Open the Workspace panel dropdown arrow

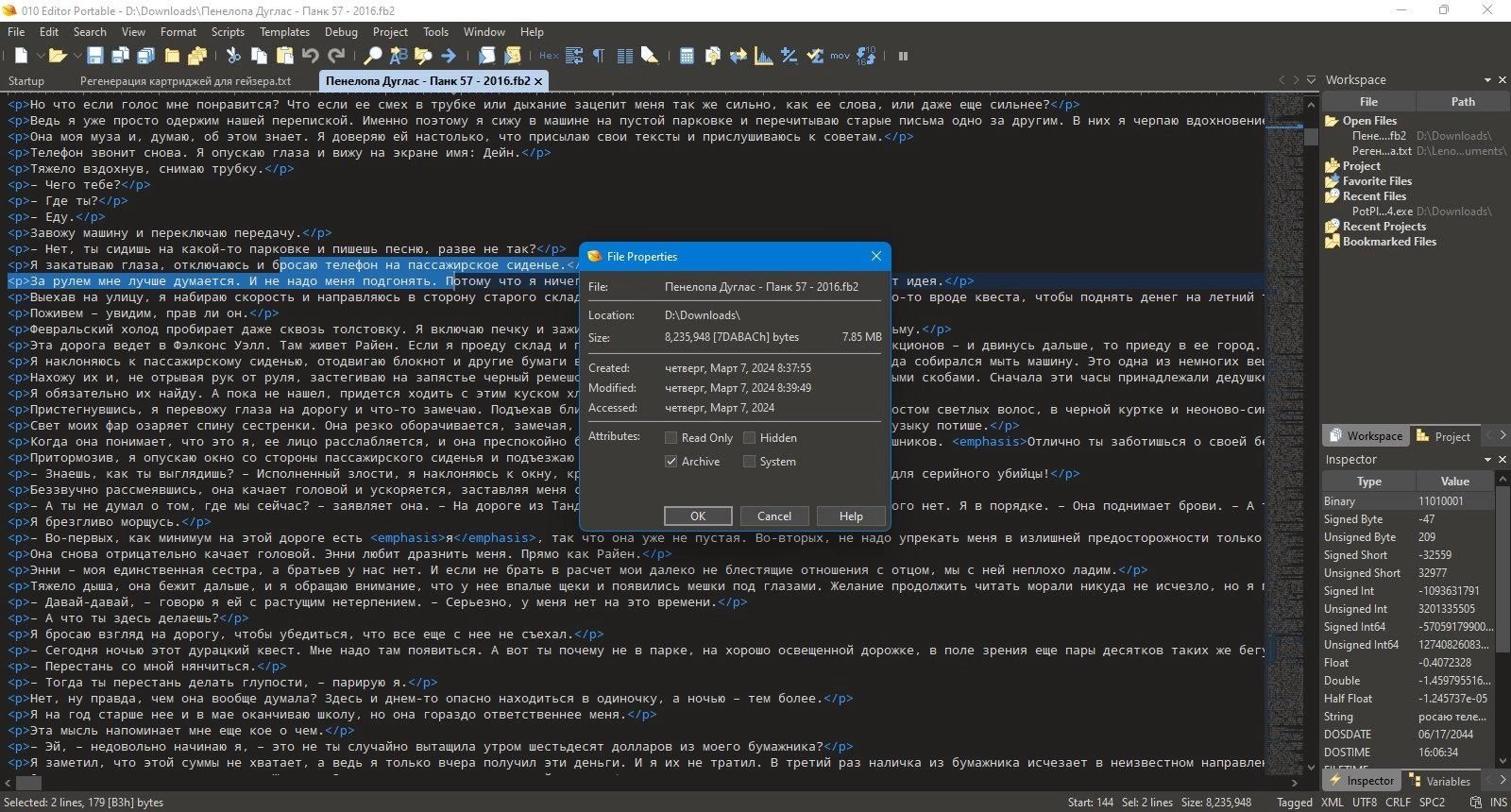click(1487, 80)
